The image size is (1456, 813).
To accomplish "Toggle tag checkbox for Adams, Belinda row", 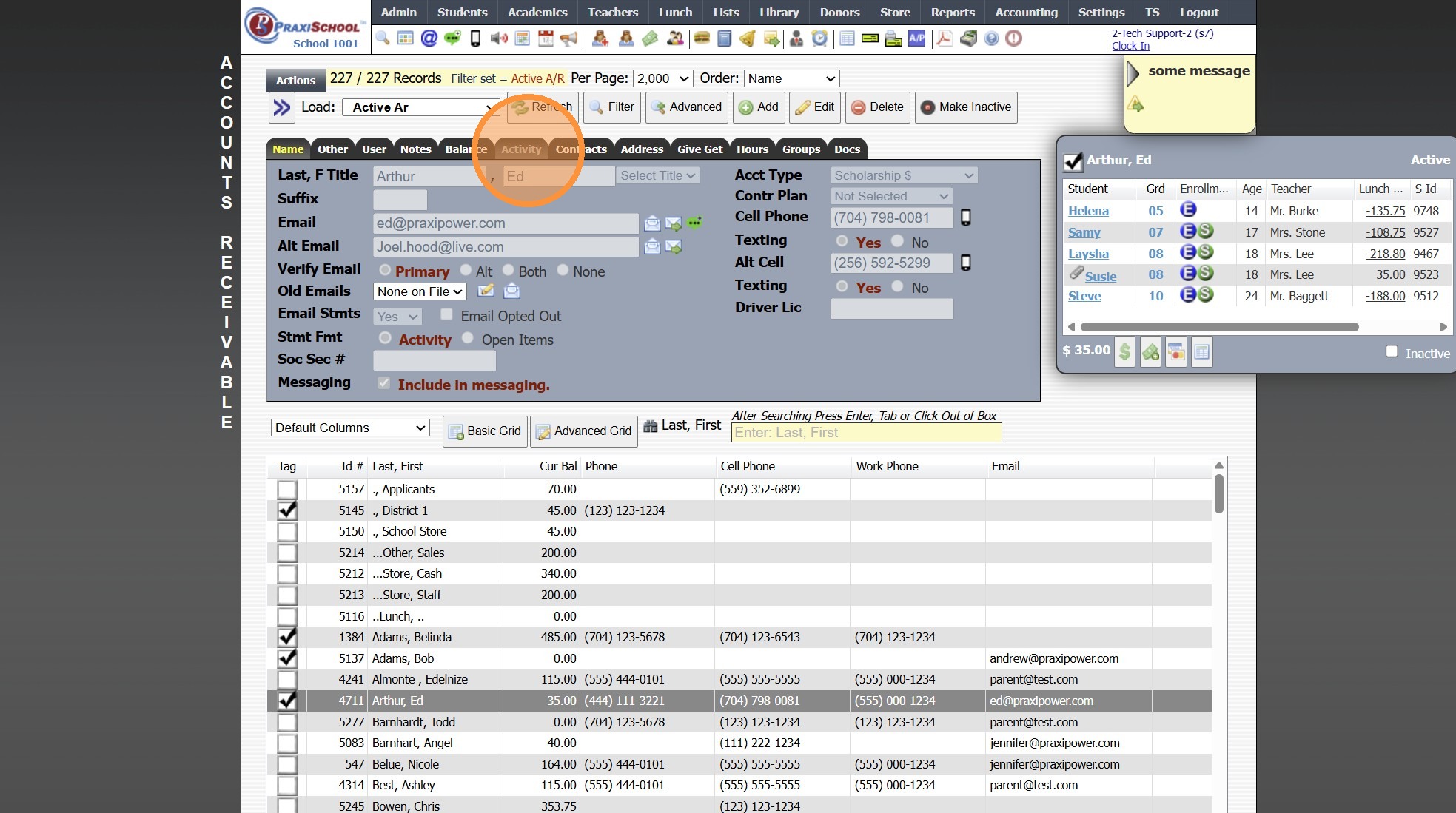I will [287, 637].
